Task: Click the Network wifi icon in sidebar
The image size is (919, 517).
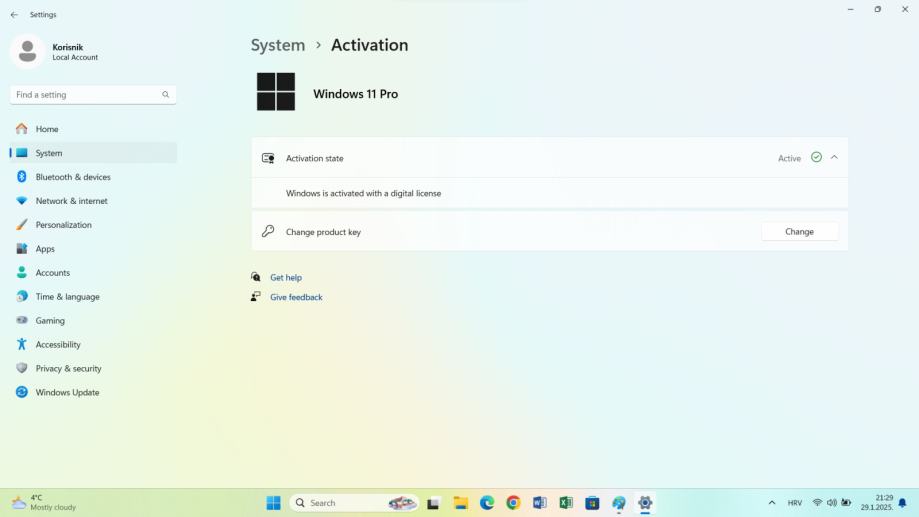Action: 22,201
